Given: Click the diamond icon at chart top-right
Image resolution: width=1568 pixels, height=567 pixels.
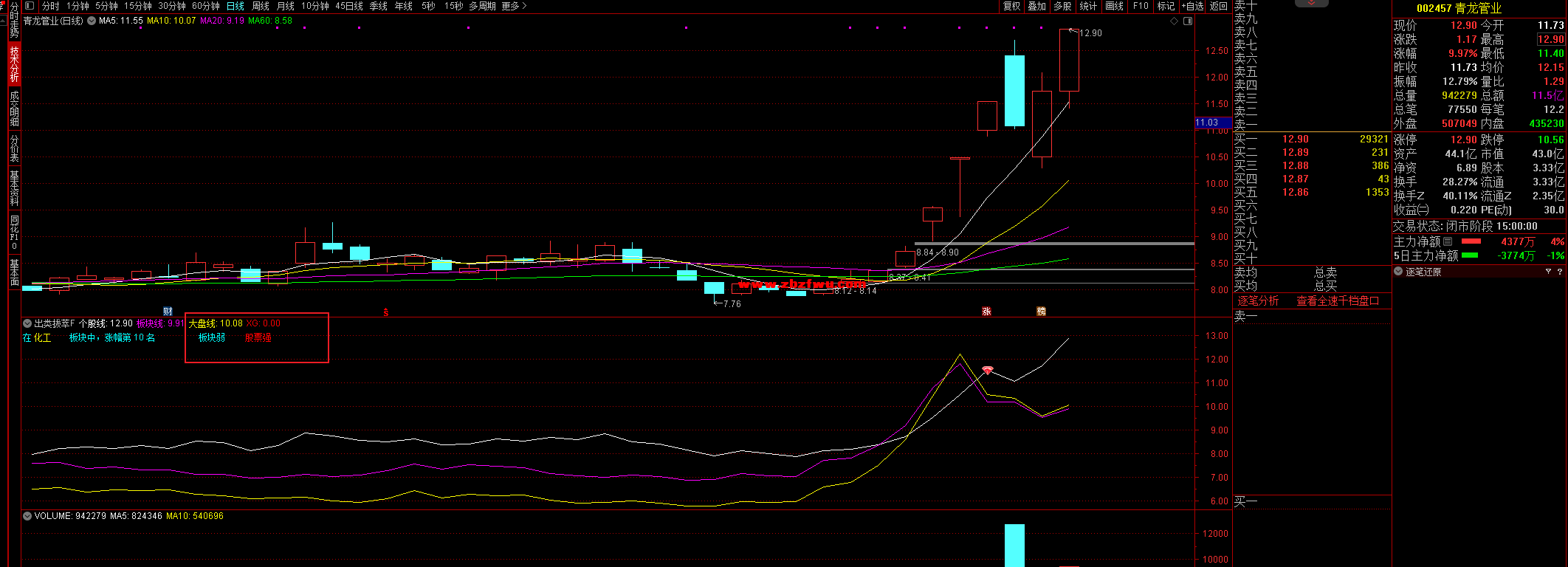Looking at the screenshot, I should pos(1174,21).
